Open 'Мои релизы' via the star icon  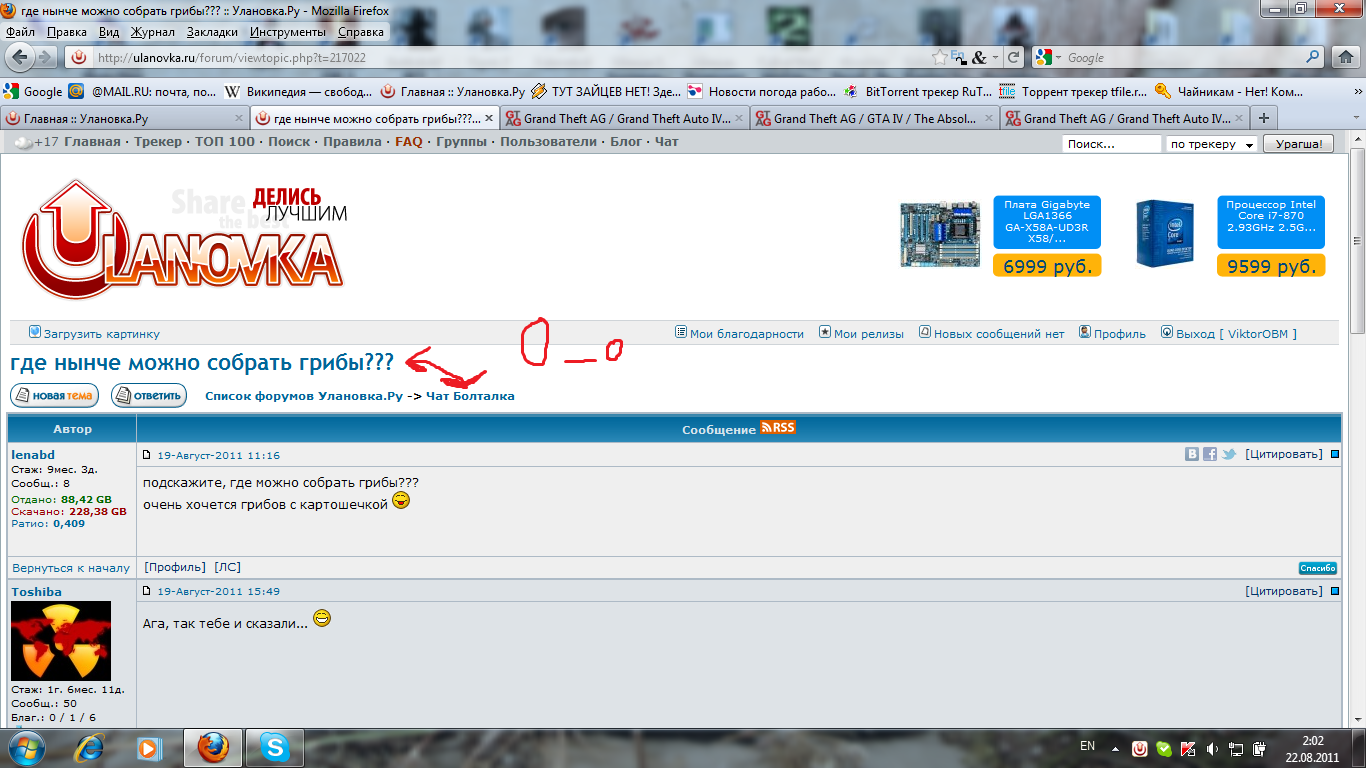tap(862, 333)
